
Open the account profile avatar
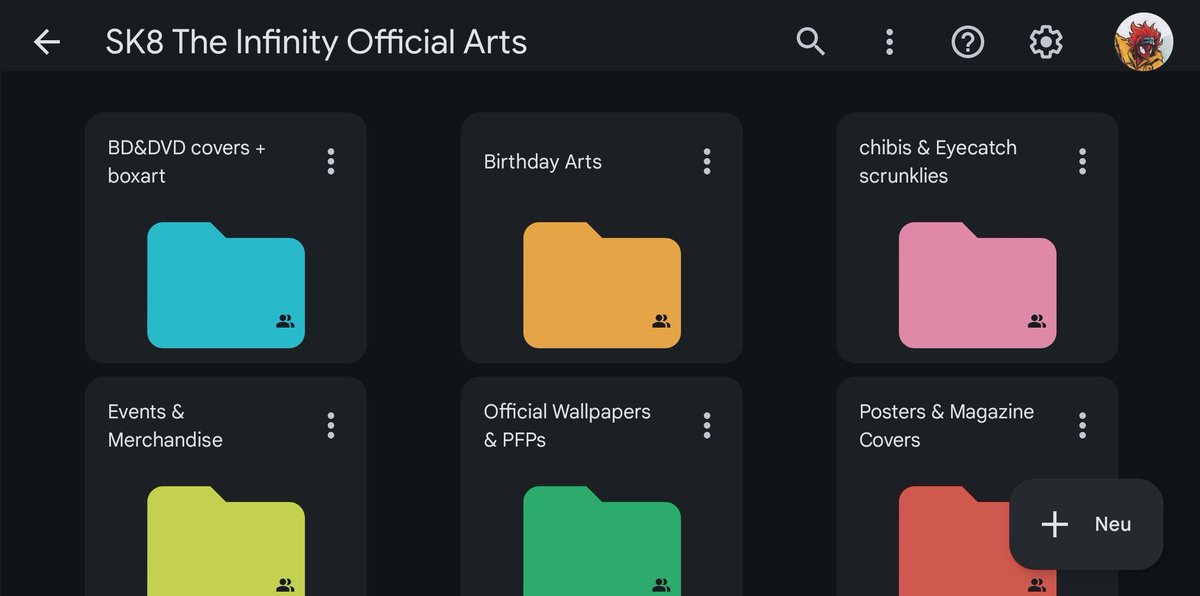[x=1144, y=42]
